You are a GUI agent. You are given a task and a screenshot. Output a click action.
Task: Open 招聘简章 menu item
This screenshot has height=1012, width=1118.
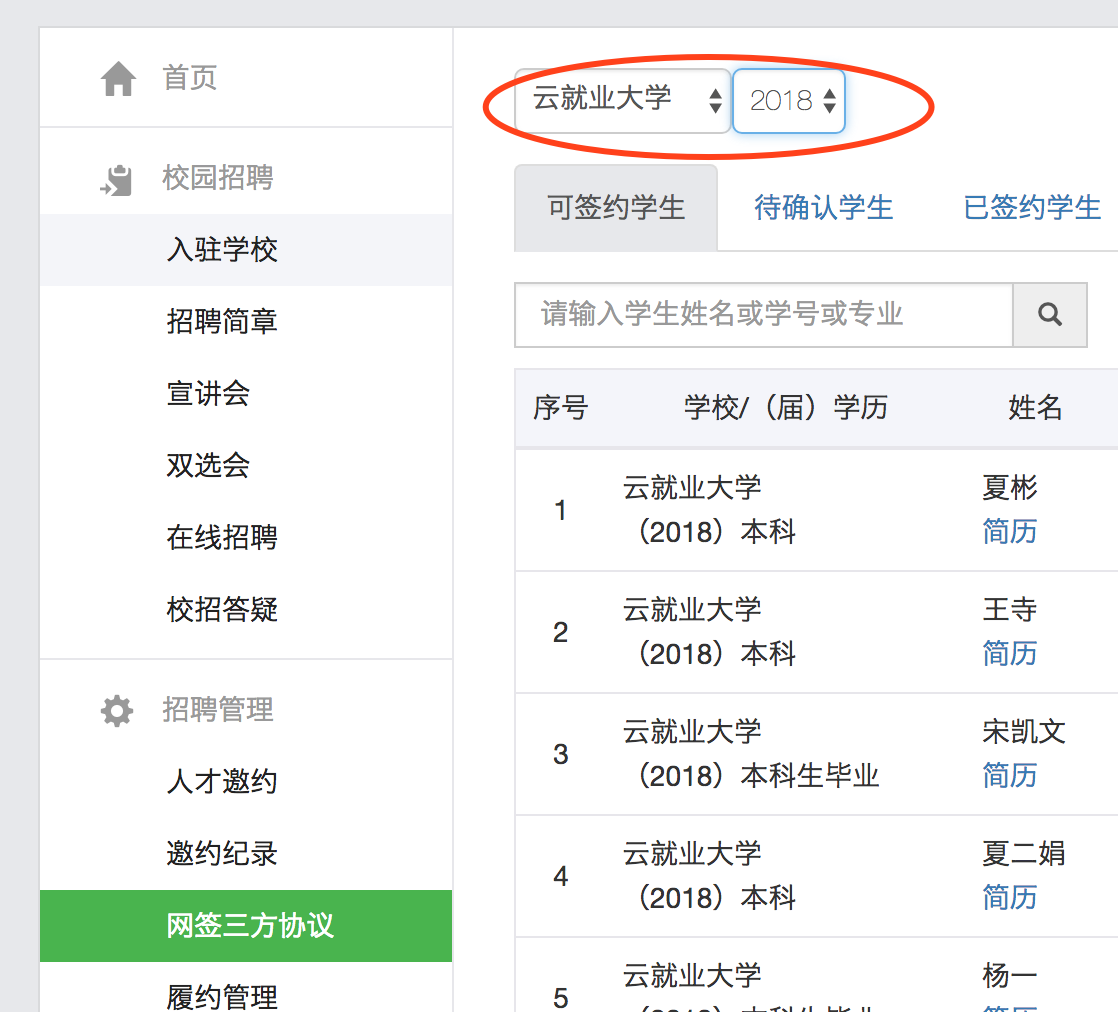tap(222, 322)
